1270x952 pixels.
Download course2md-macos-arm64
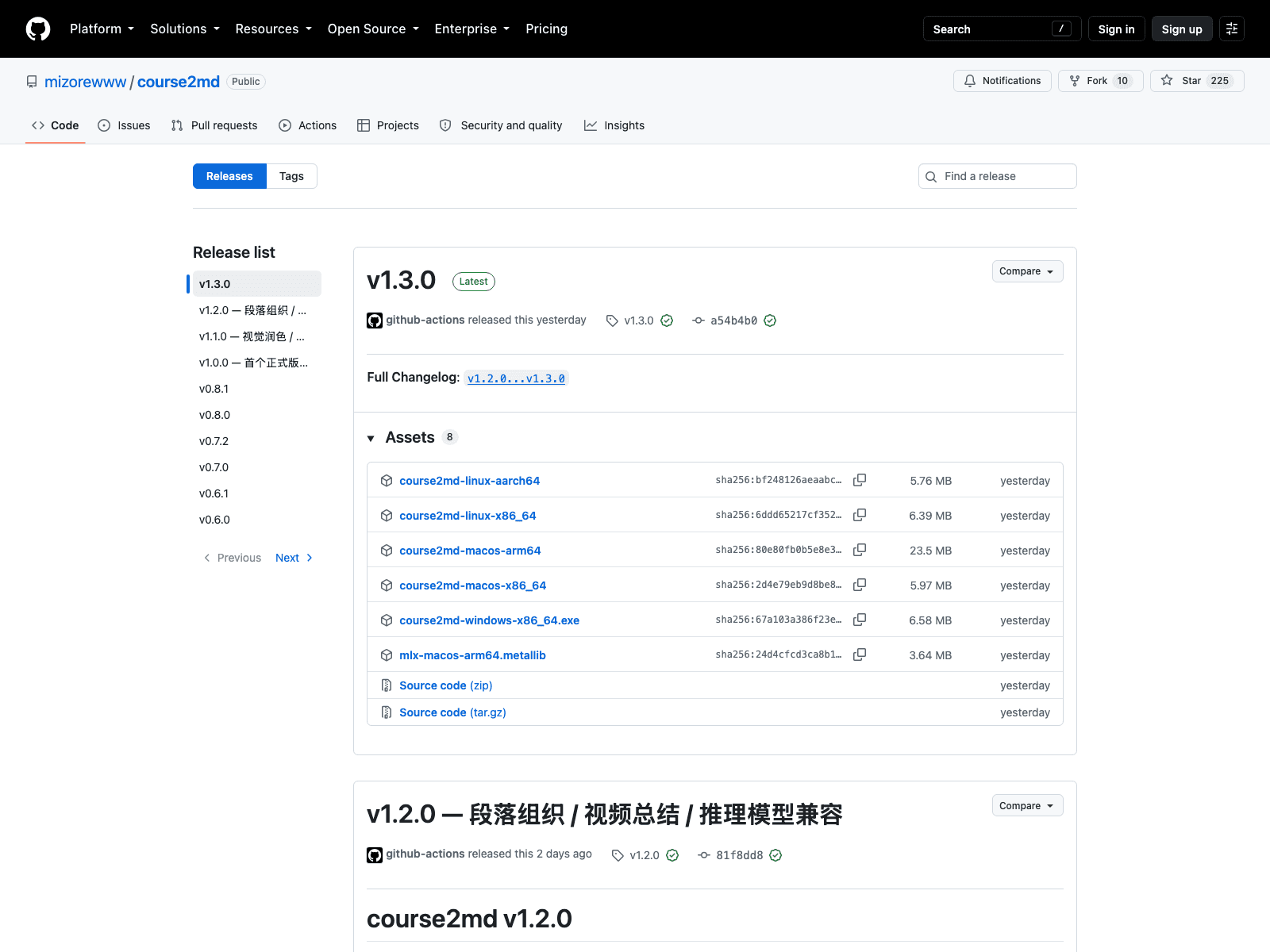coord(470,551)
